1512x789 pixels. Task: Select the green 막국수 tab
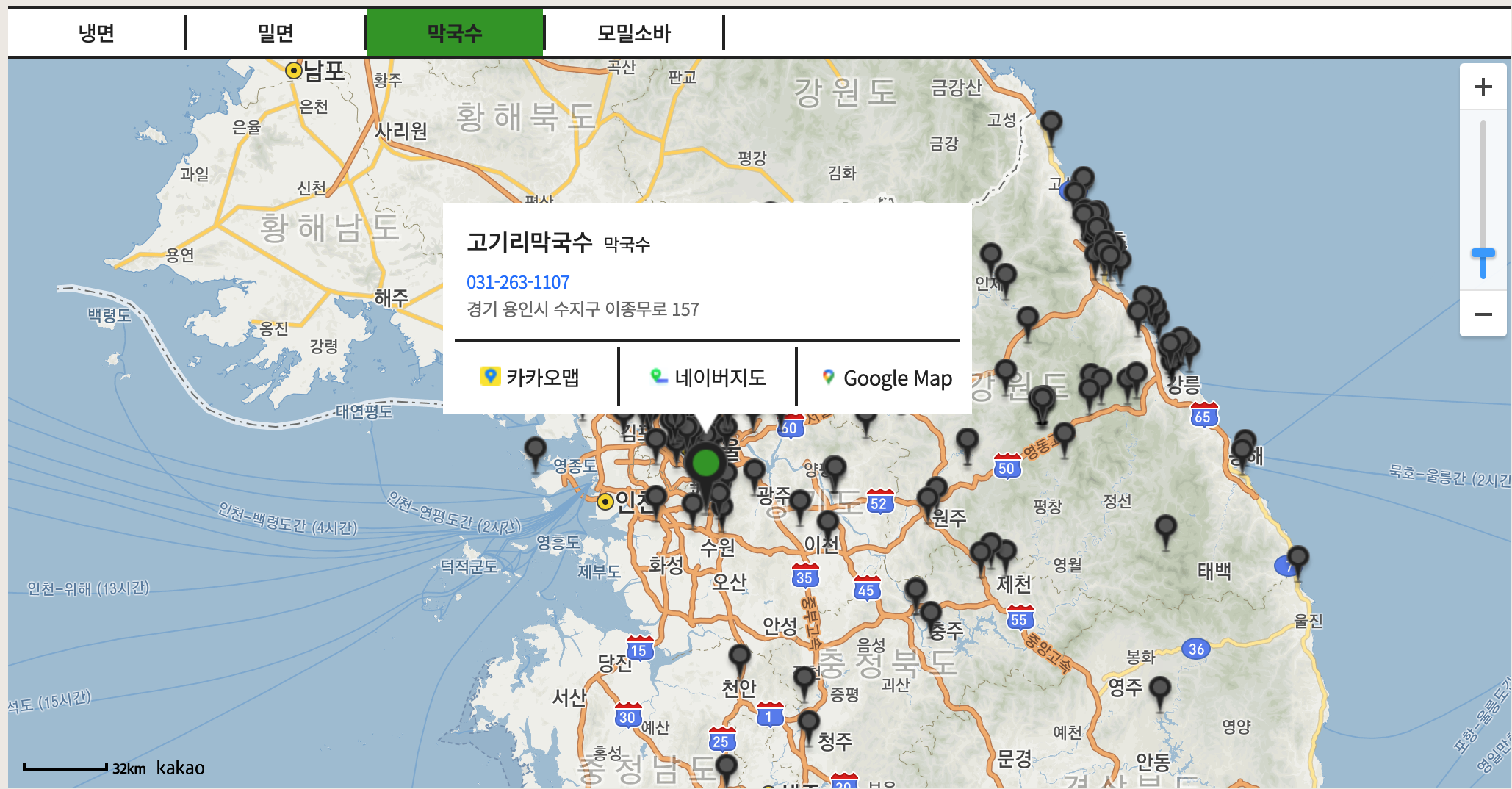click(455, 33)
